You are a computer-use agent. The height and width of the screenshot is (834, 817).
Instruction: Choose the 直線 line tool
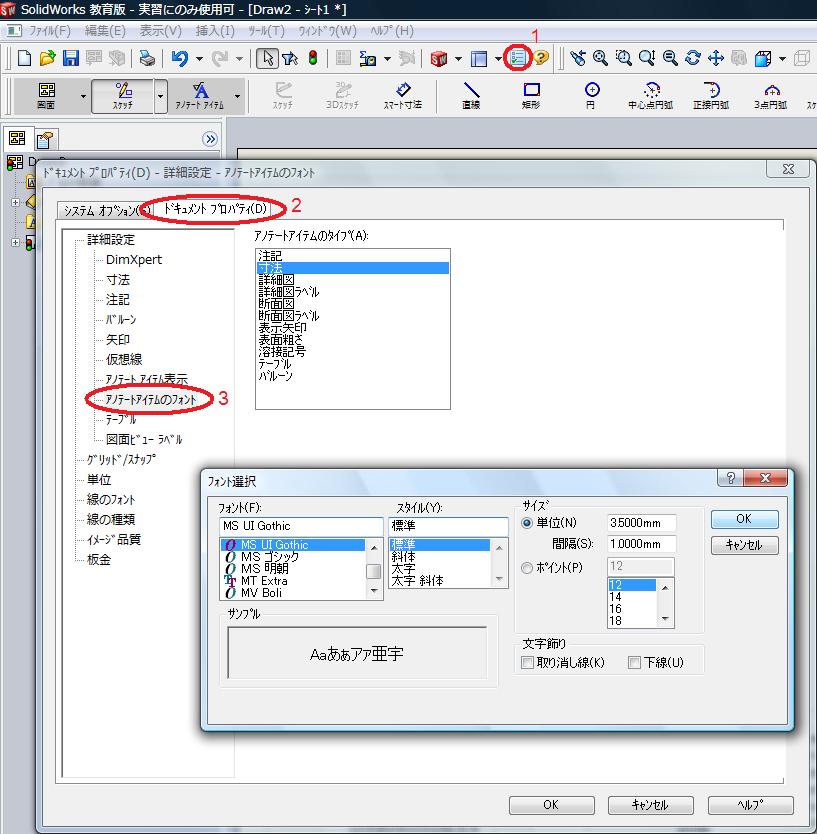pos(471,96)
